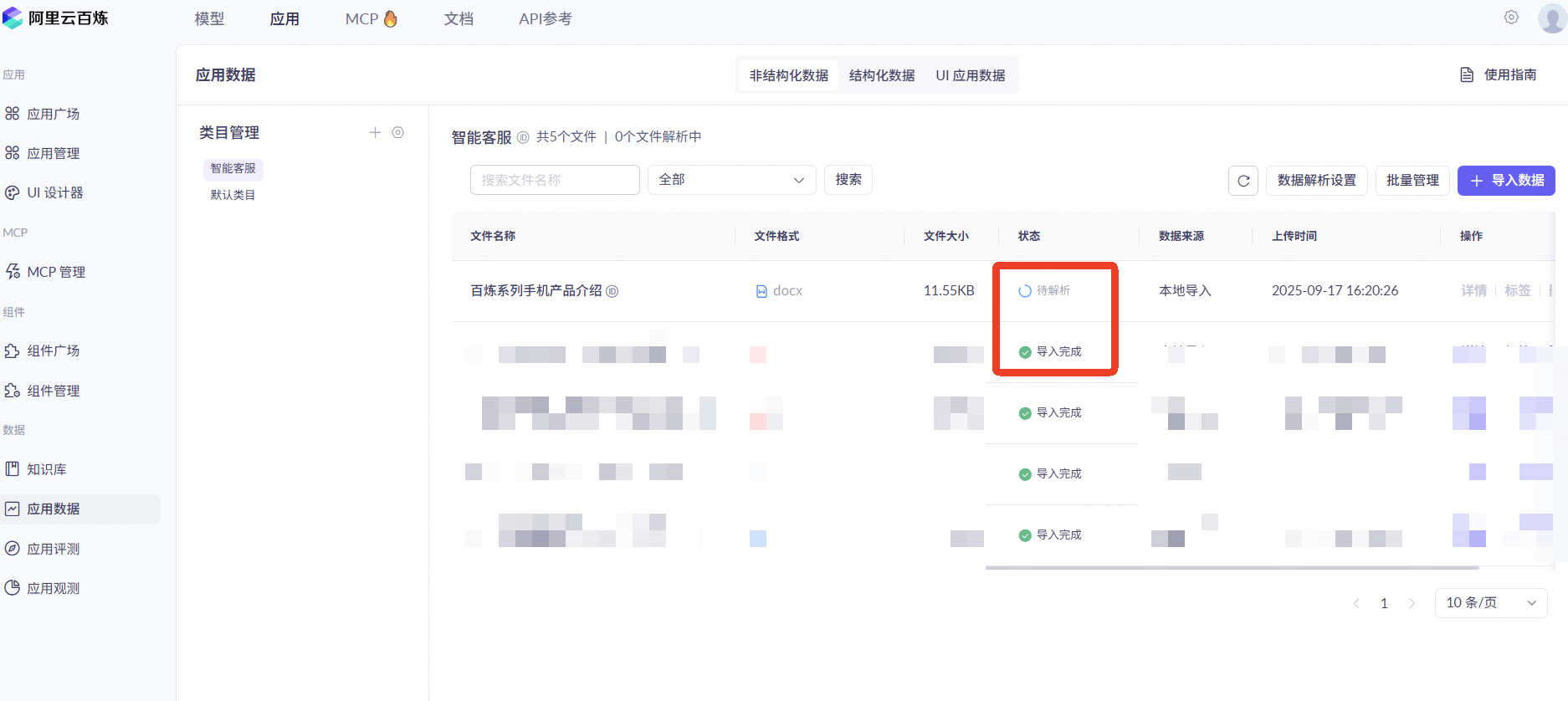
Task: Click the 11.55KB file size cell
Action: [x=949, y=291]
